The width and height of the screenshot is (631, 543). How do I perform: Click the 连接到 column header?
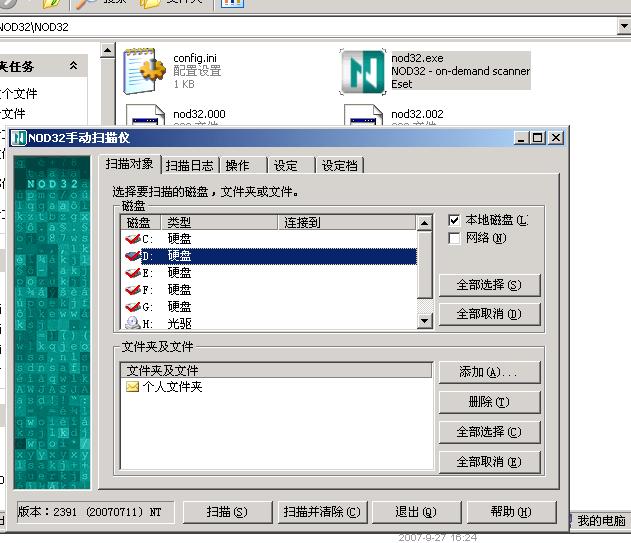(x=347, y=222)
